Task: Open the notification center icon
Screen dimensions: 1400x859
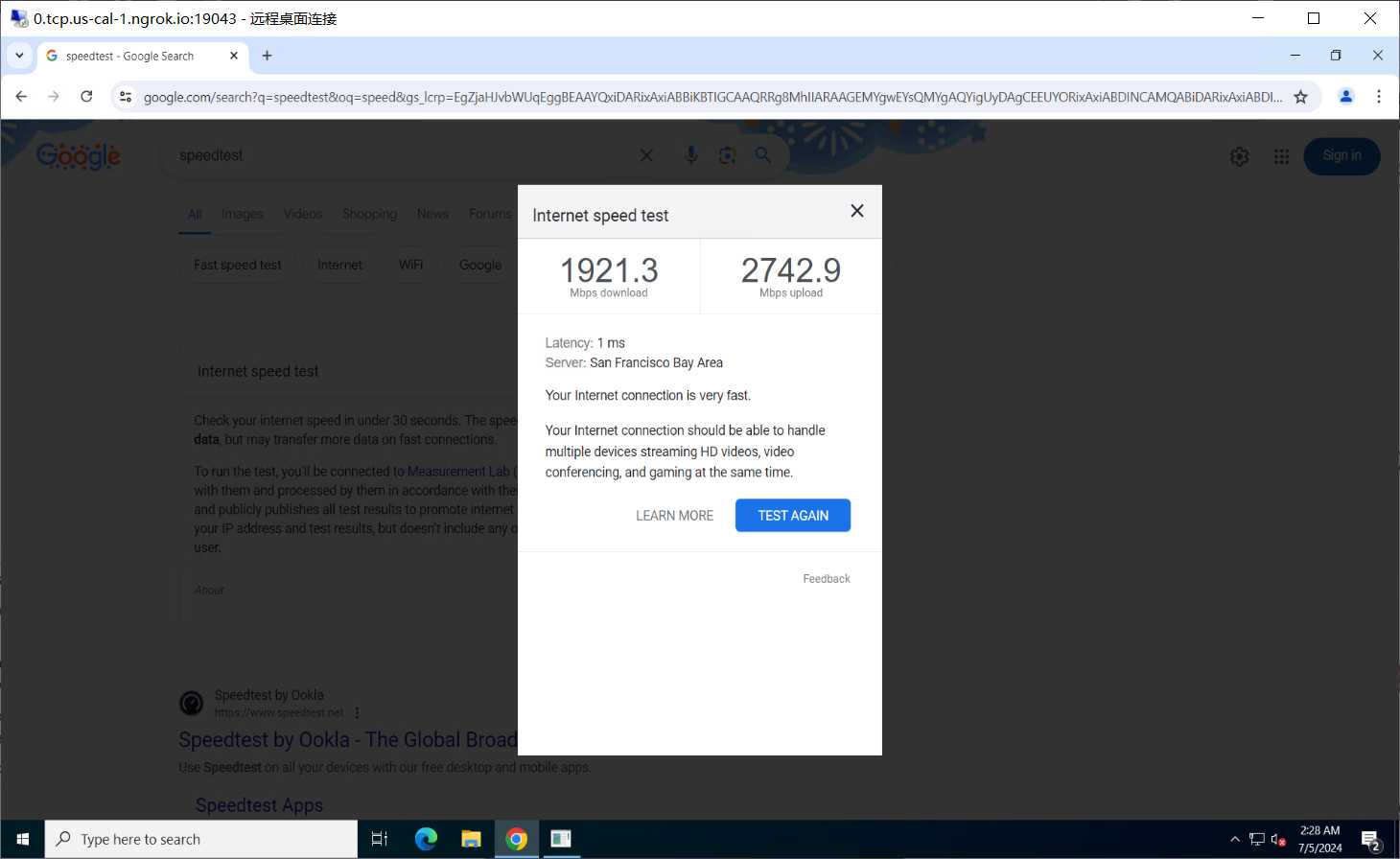Action: point(1371,841)
